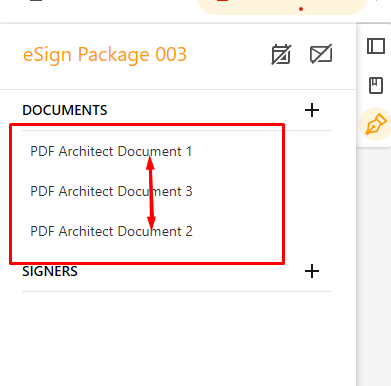The image size is (391, 386).
Task: Click the eSign Package 003 title
Action: (105, 54)
